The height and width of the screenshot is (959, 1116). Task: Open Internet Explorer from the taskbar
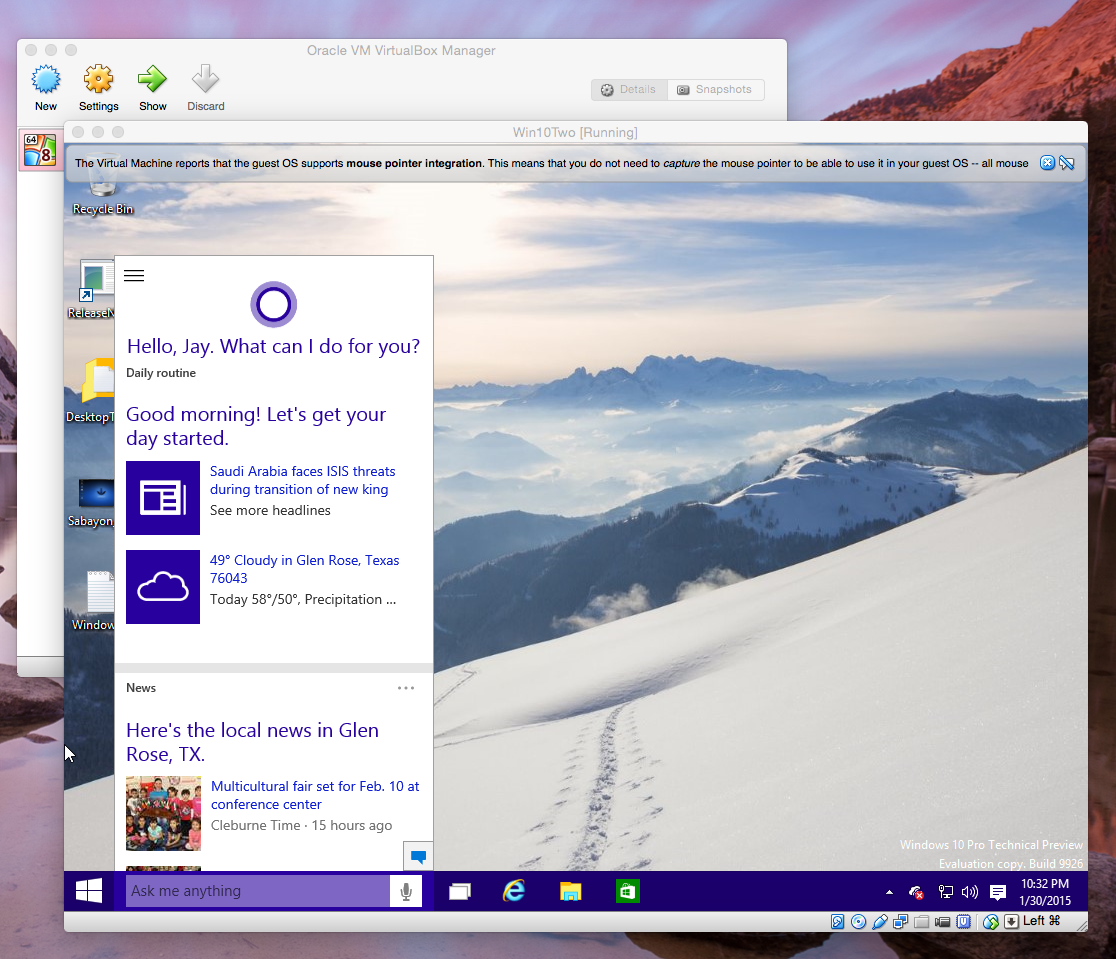coord(514,891)
